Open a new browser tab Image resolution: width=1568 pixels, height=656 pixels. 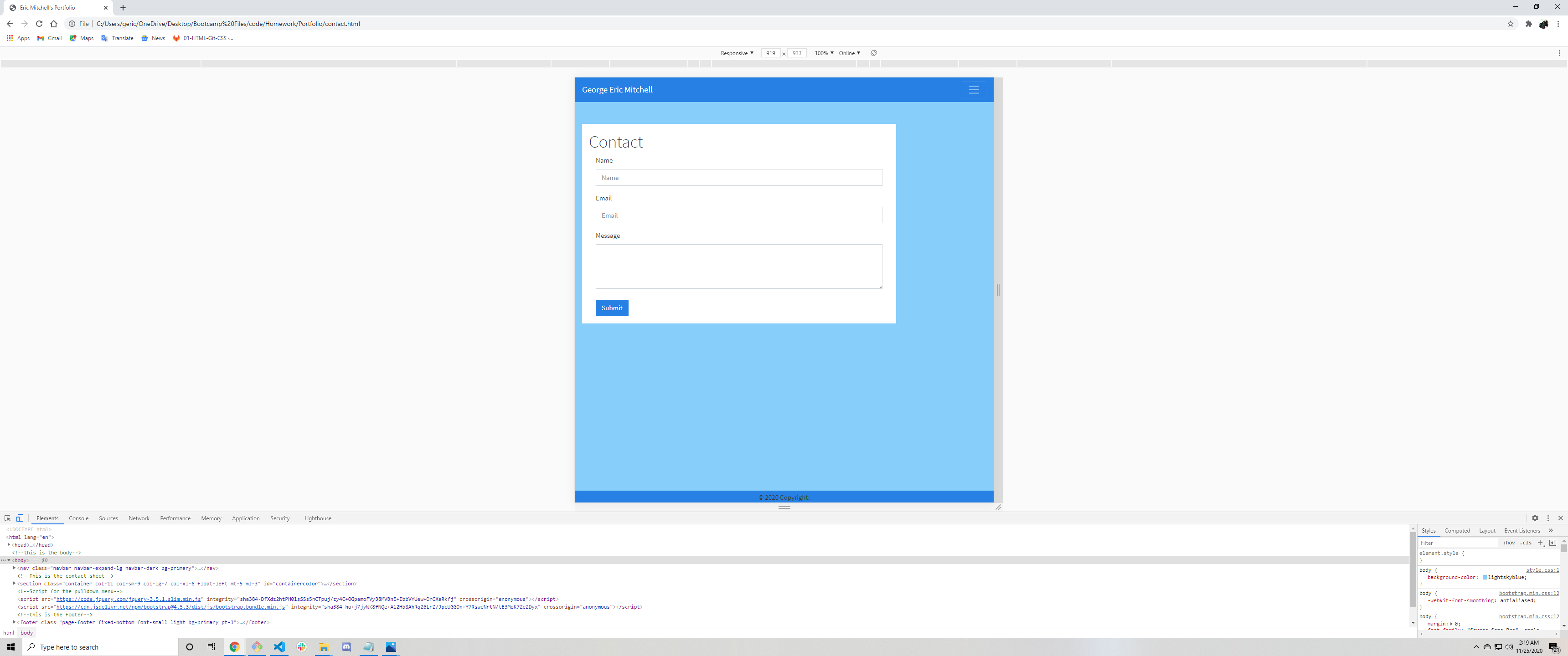tap(123, 8)
